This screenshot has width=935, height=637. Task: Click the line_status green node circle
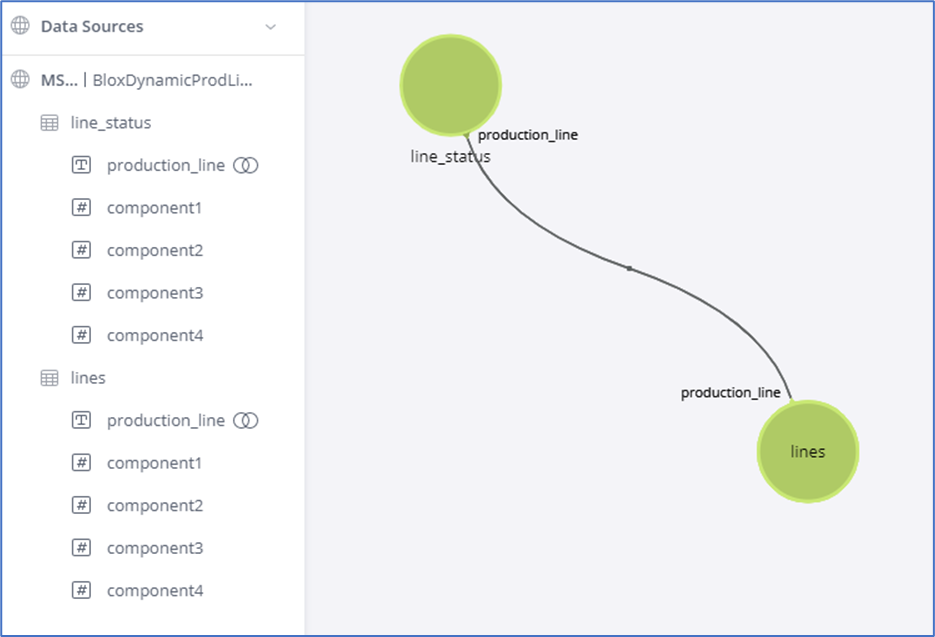(x=450, y=85)
